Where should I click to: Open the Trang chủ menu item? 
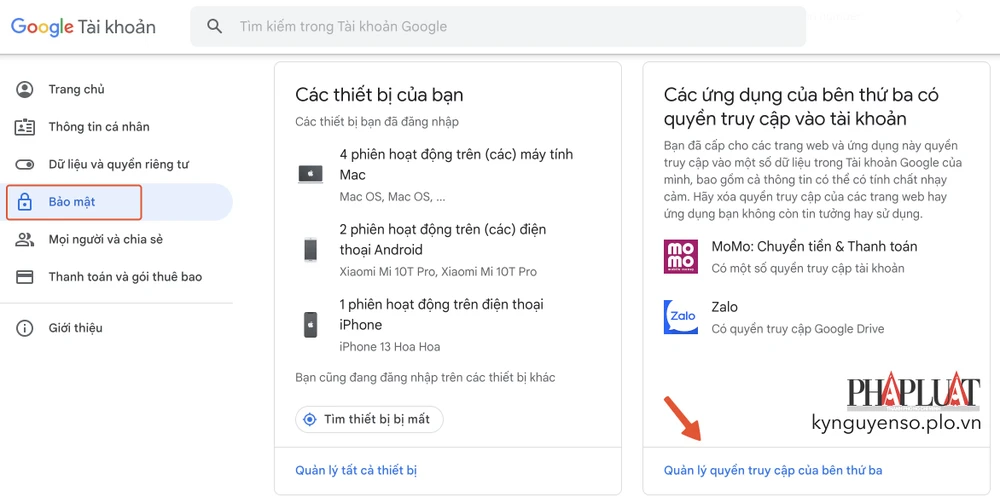point(76,90)
